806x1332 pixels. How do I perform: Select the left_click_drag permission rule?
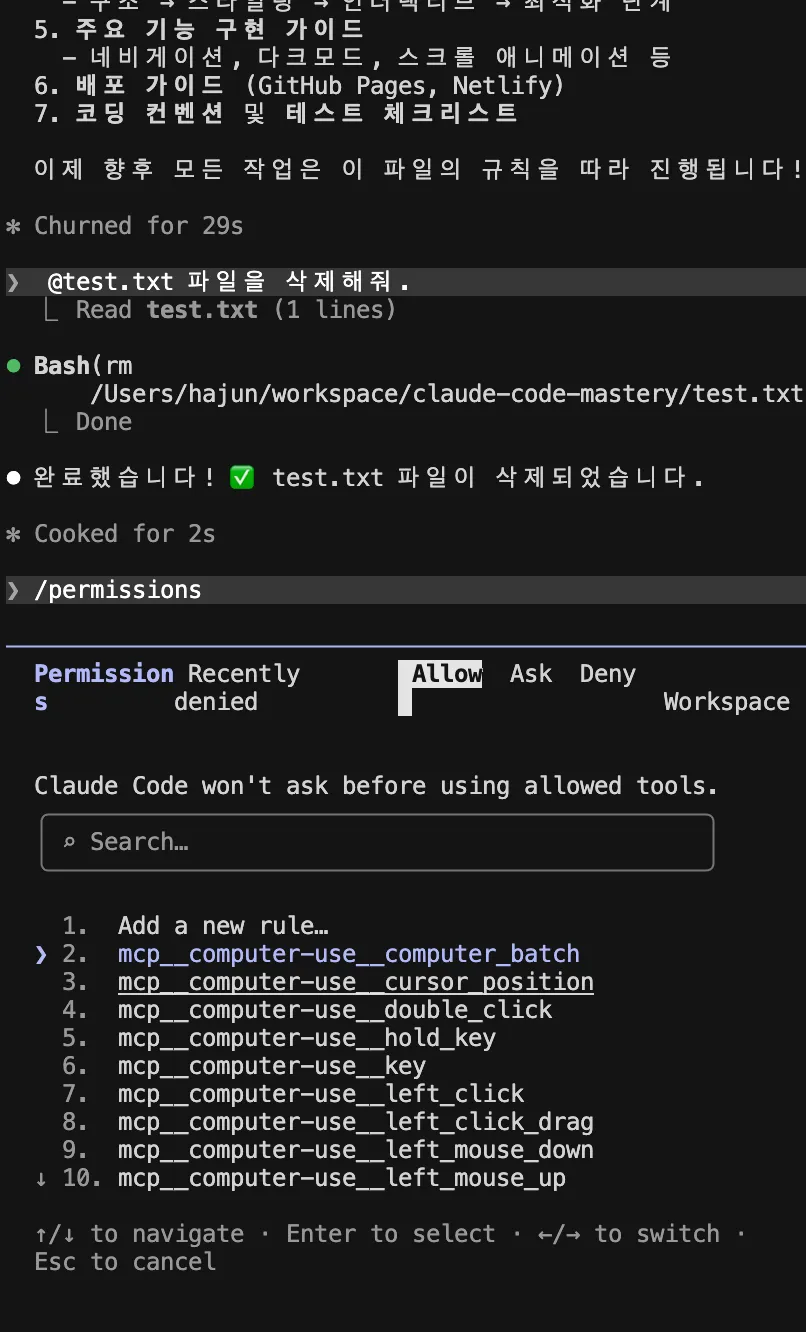pyautogui.click(x=355, y=1122)
